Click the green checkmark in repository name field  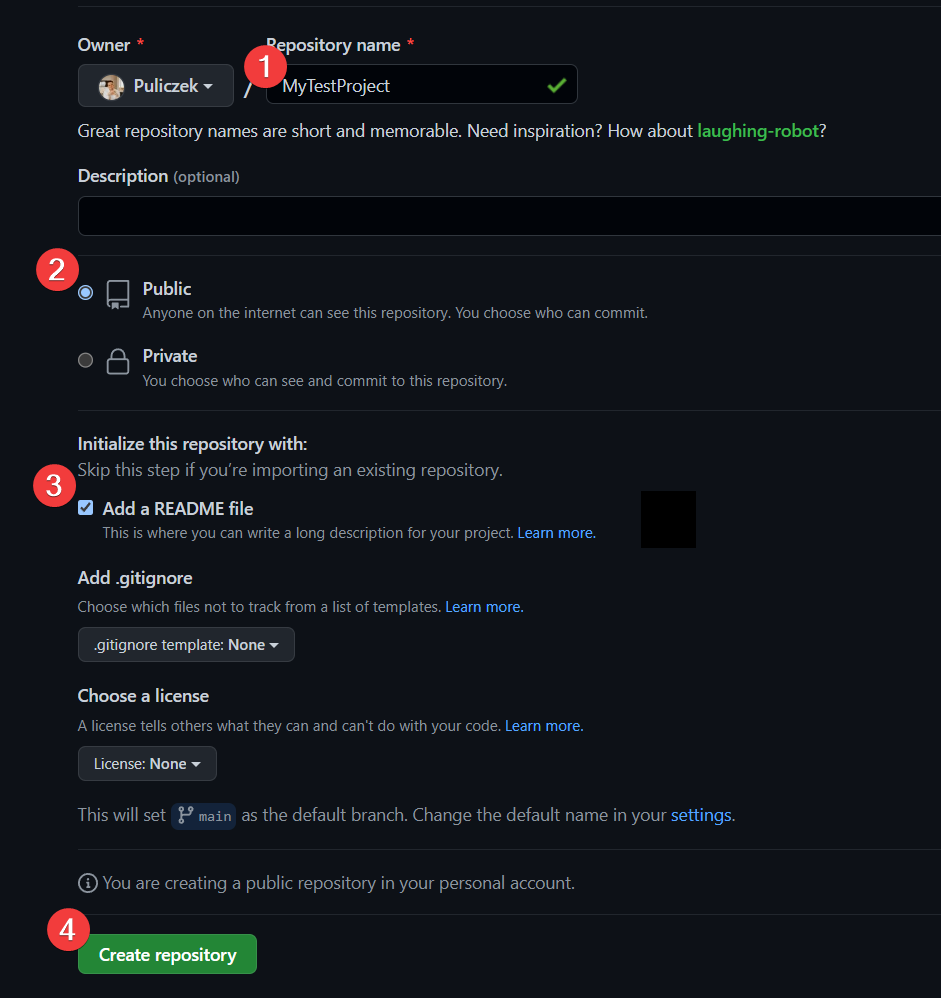(x=558, y=86)
